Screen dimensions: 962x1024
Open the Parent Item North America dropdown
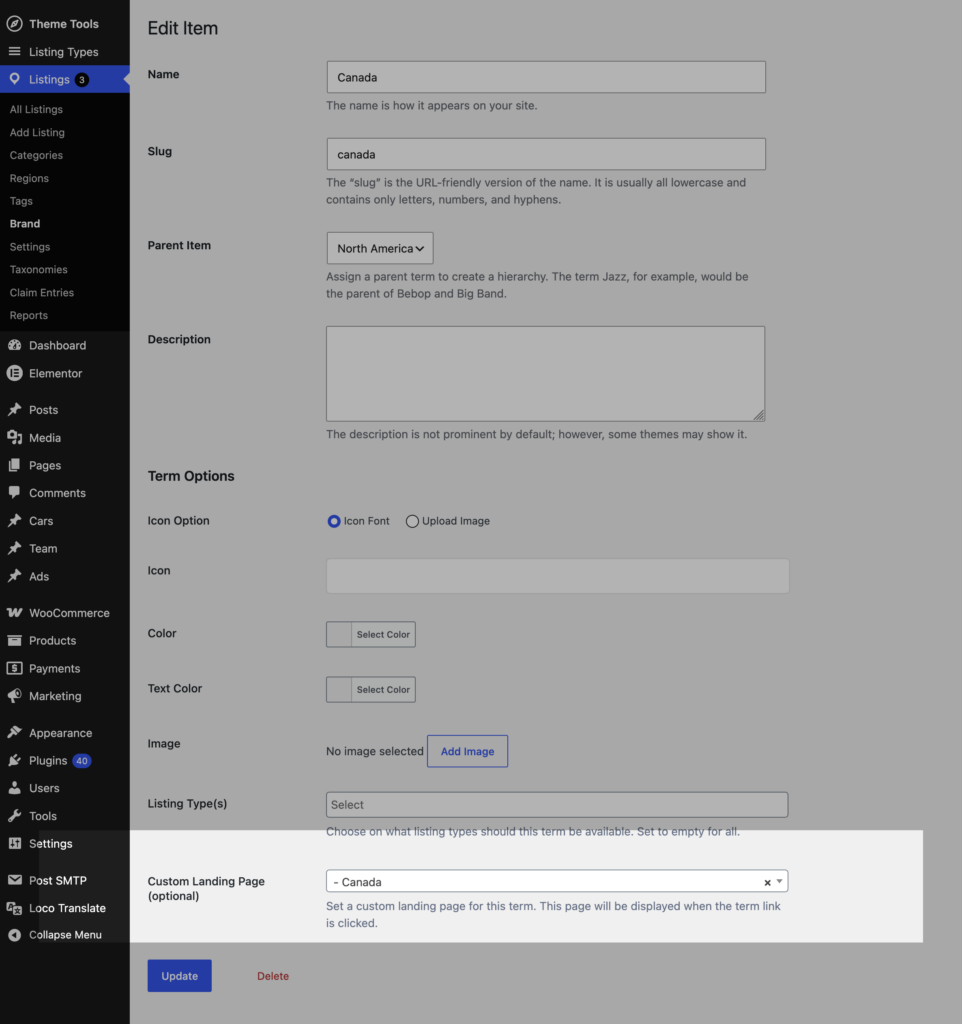(x=380, y=248)
